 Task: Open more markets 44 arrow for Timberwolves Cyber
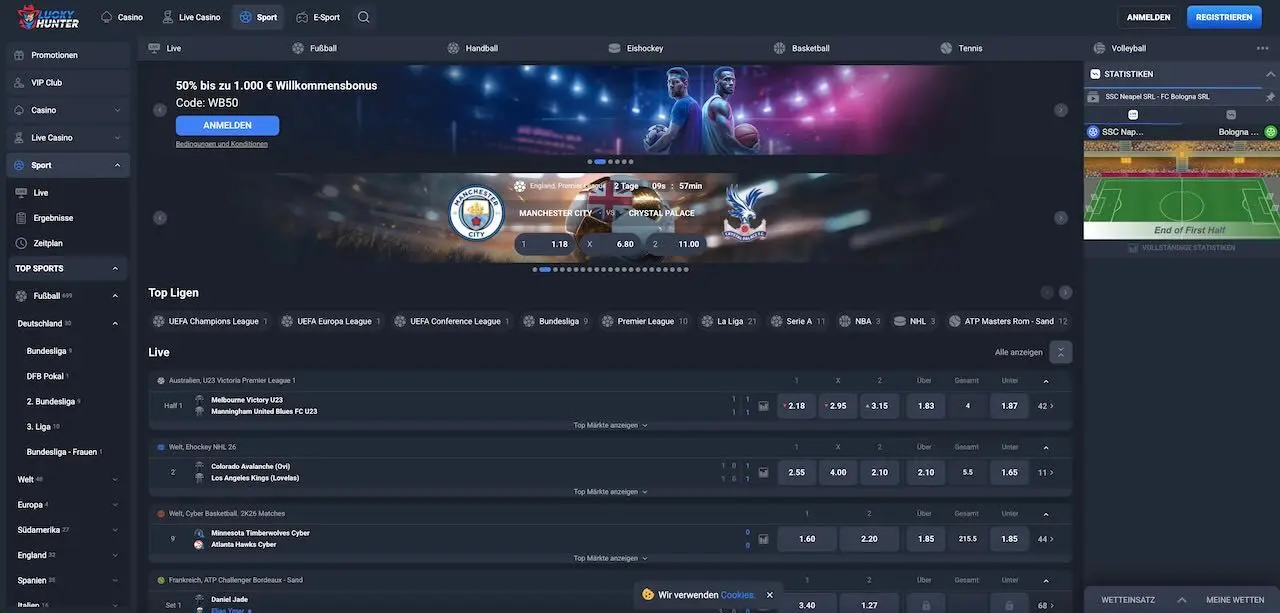point(1046,539)
